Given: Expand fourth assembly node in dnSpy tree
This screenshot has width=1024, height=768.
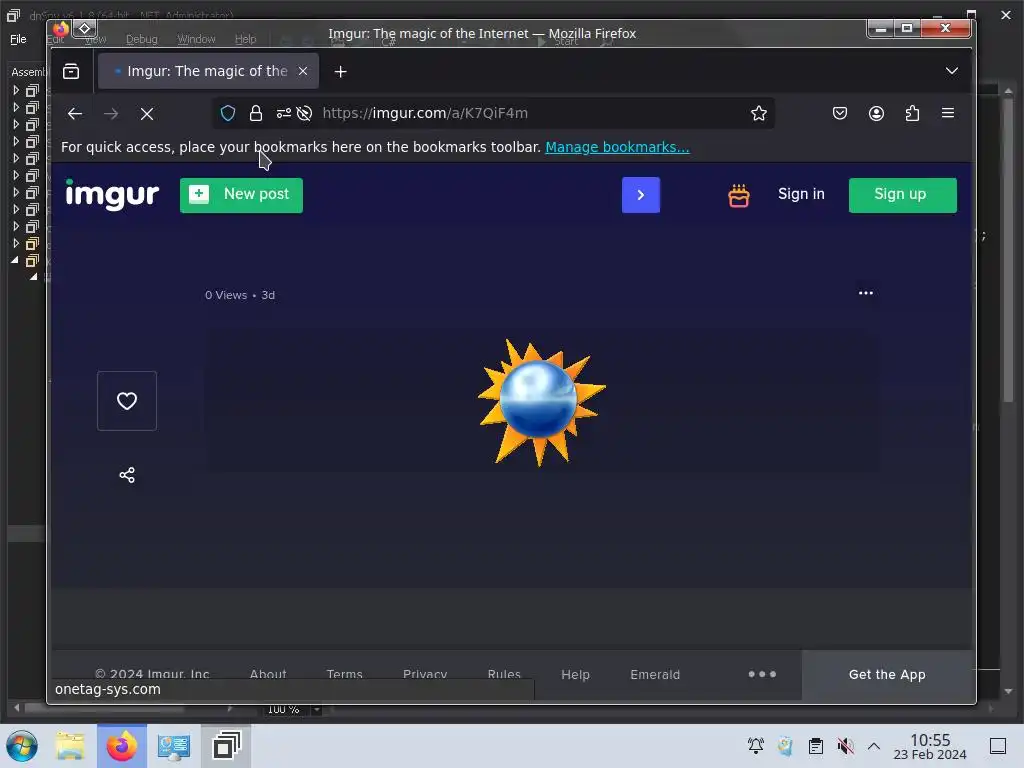Looking at the screenshot, I should point(16,141).
